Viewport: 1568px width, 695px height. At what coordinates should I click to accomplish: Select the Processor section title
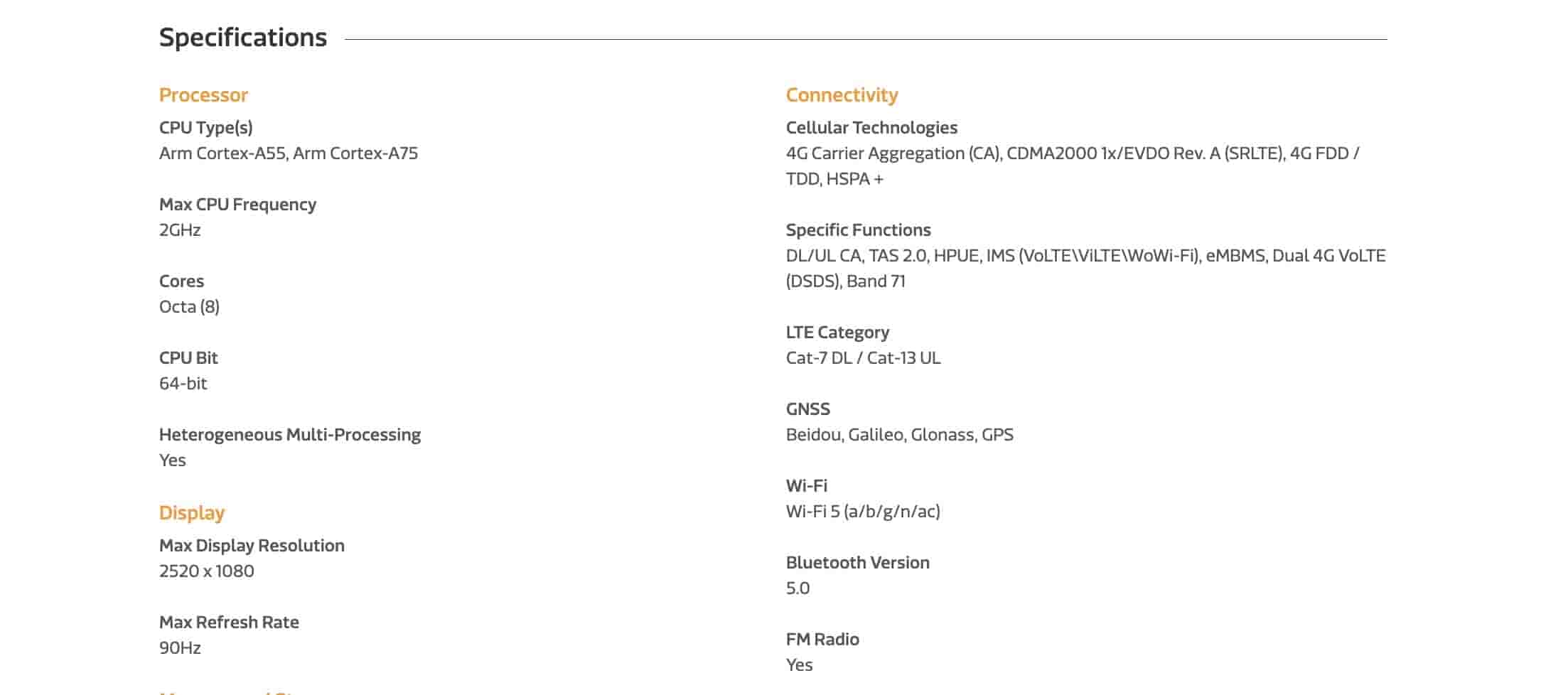[203, 95]
